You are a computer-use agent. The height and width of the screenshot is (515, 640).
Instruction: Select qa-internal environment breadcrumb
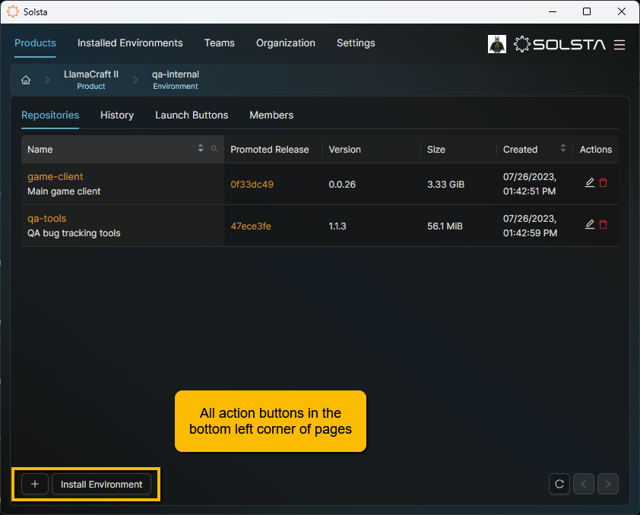(x=176, y=80)
